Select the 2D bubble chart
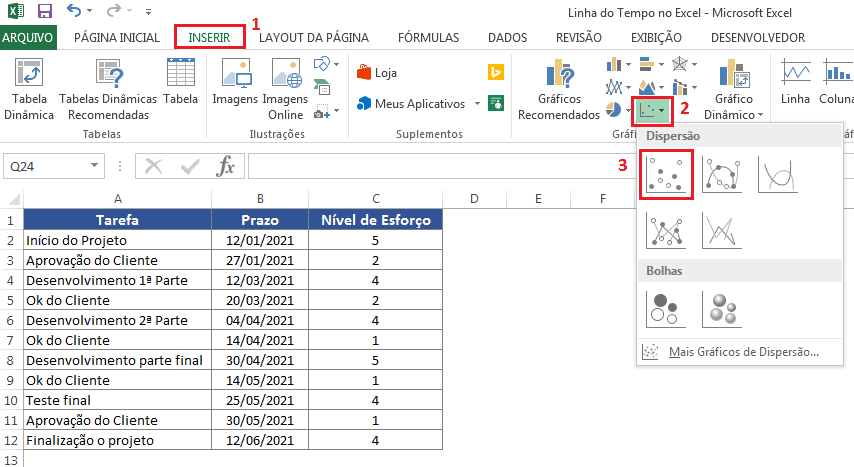Viewport: 854px width, 467px height. (665, 308)
